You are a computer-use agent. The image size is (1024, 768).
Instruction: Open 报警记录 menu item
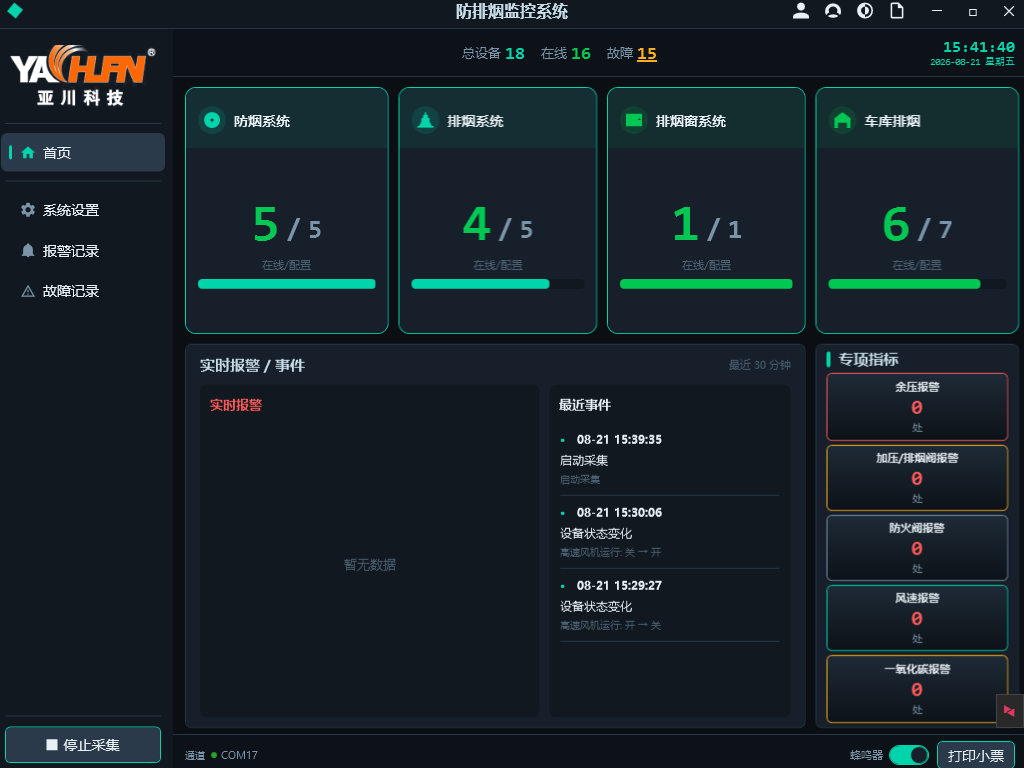(83, 251)
